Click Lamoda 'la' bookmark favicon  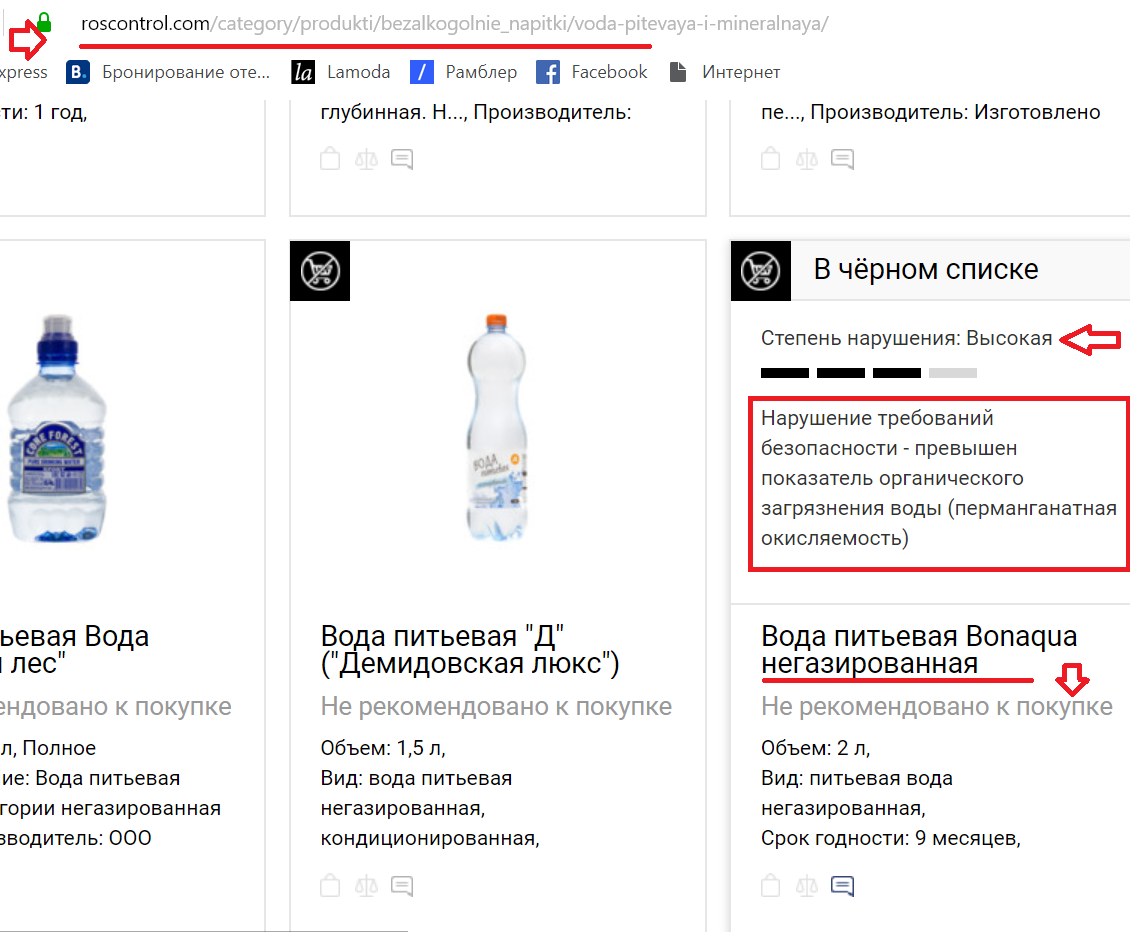(x=303, y=72)
